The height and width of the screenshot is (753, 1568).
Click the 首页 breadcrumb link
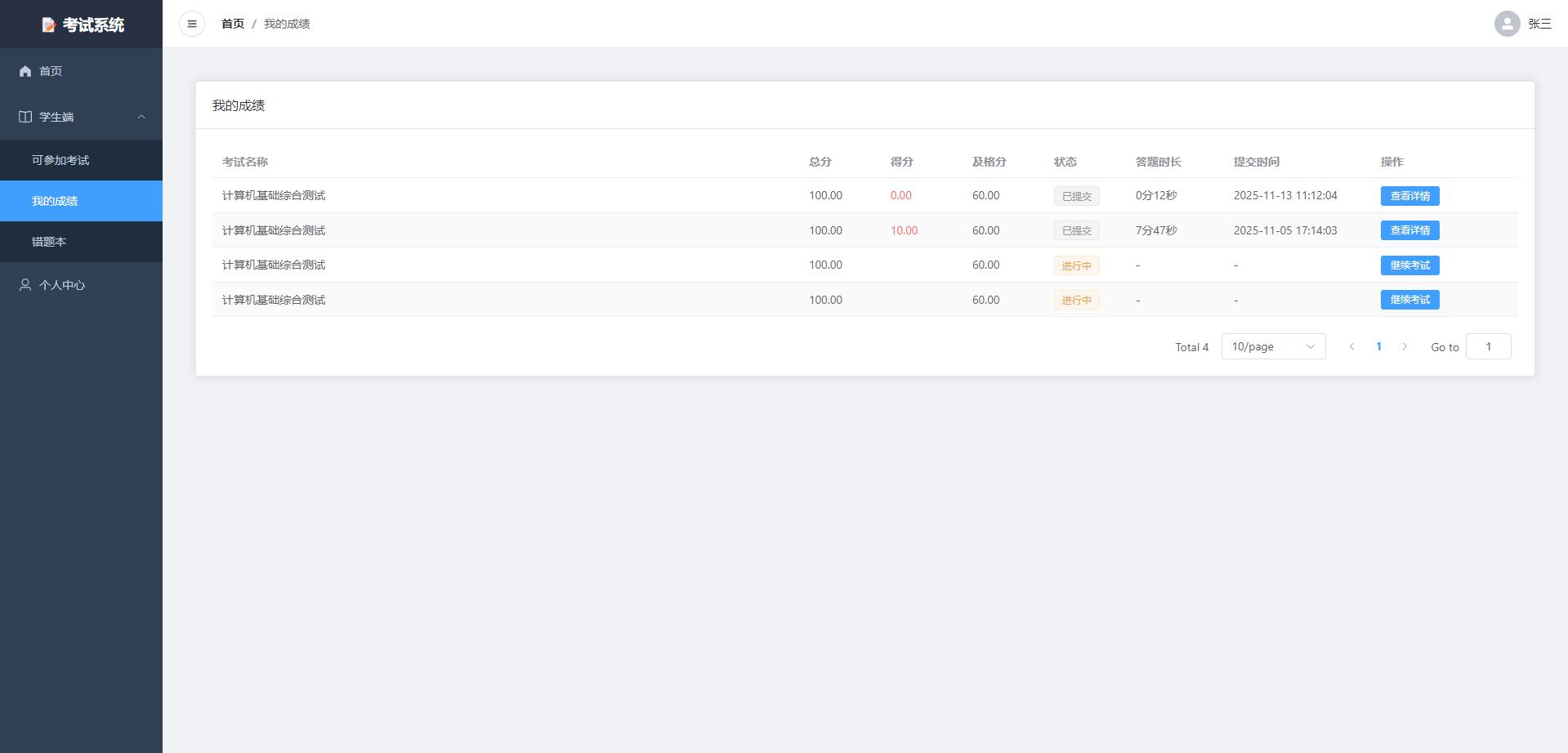[x=233, y=24]
